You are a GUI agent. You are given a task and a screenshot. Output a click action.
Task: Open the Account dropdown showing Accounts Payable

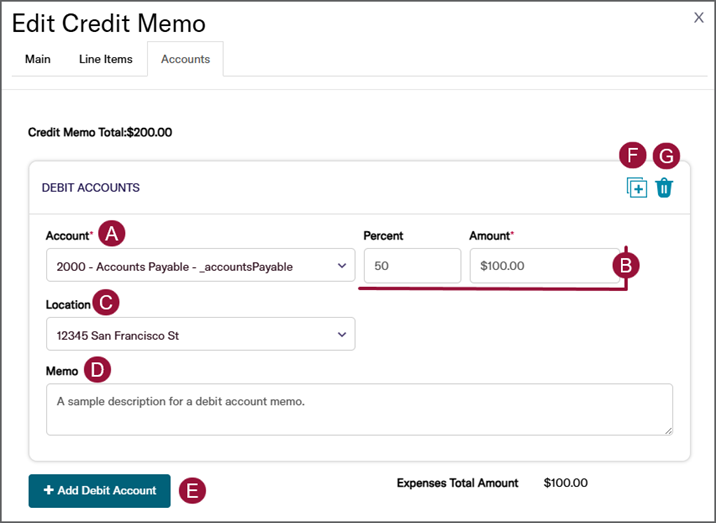pyautogui.click(x=200, y=267)
